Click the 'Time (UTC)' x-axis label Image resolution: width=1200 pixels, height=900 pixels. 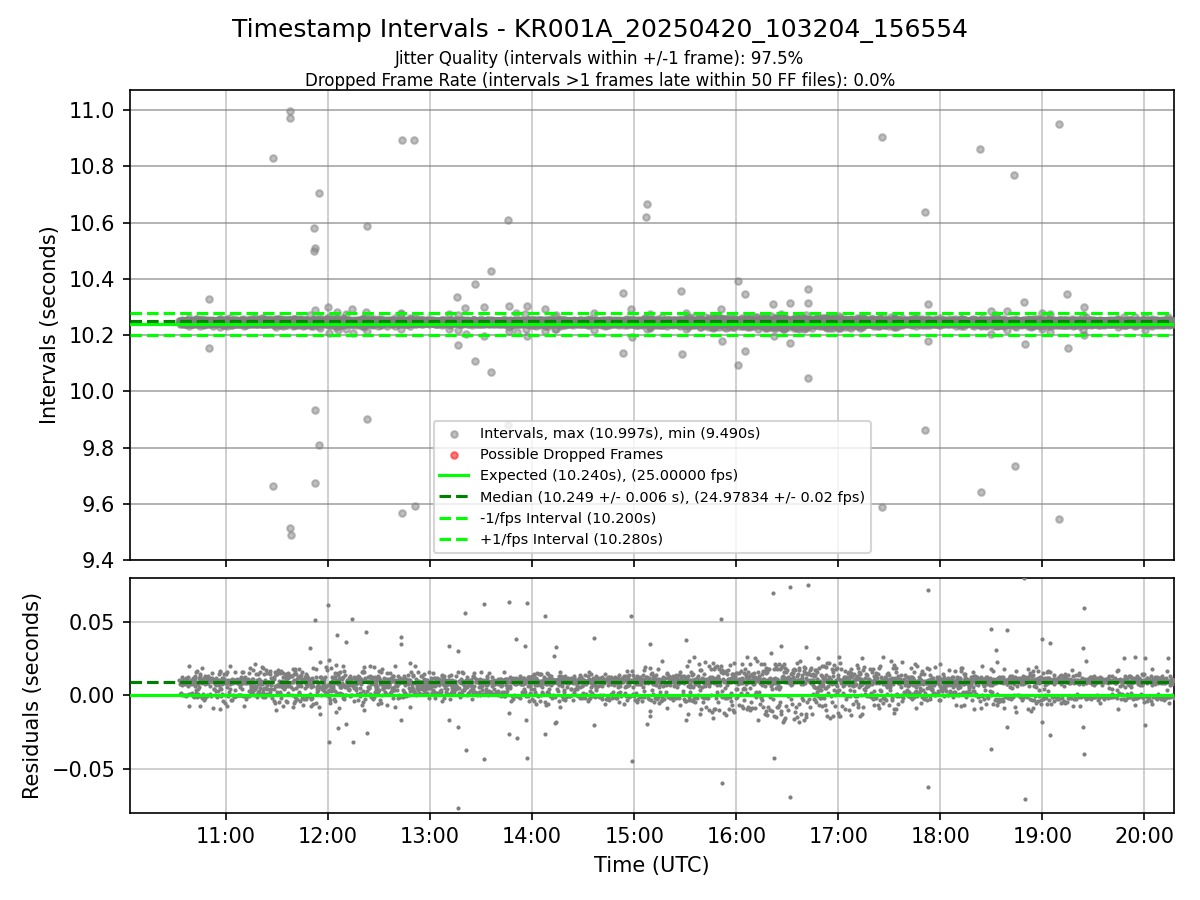point(651,865)
